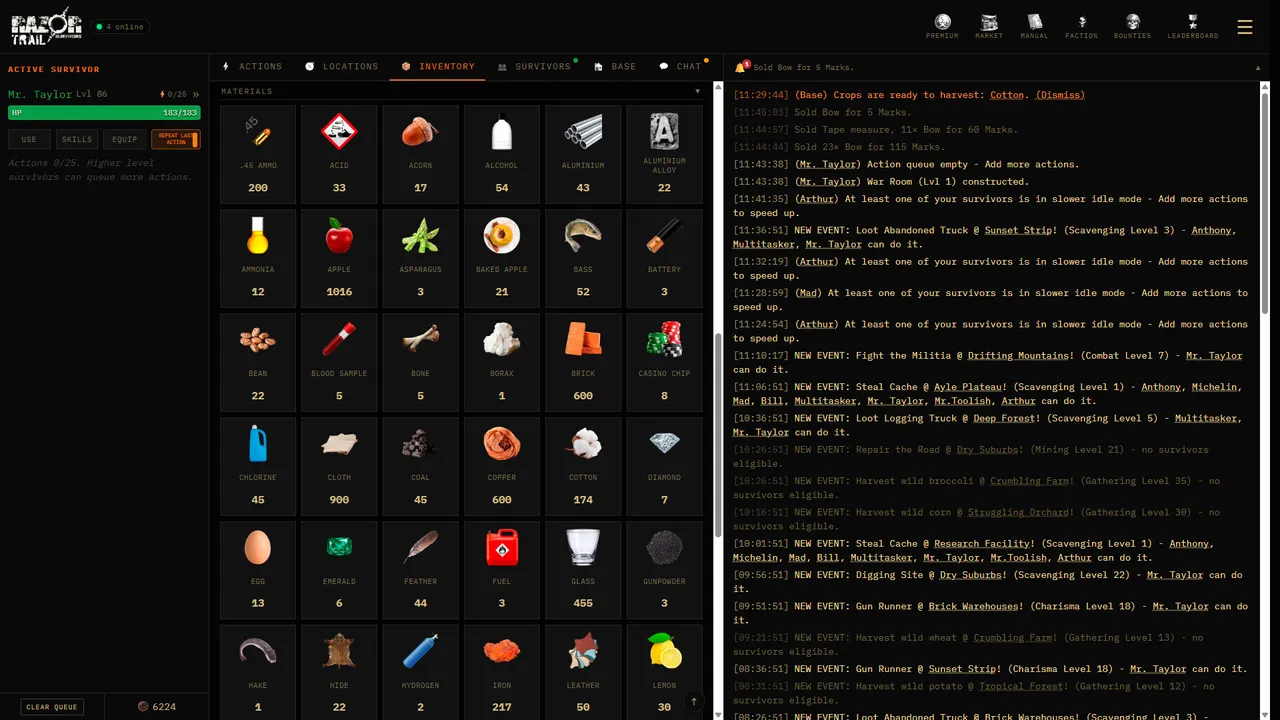
Task: Open the Equip button
Action: 125,140
